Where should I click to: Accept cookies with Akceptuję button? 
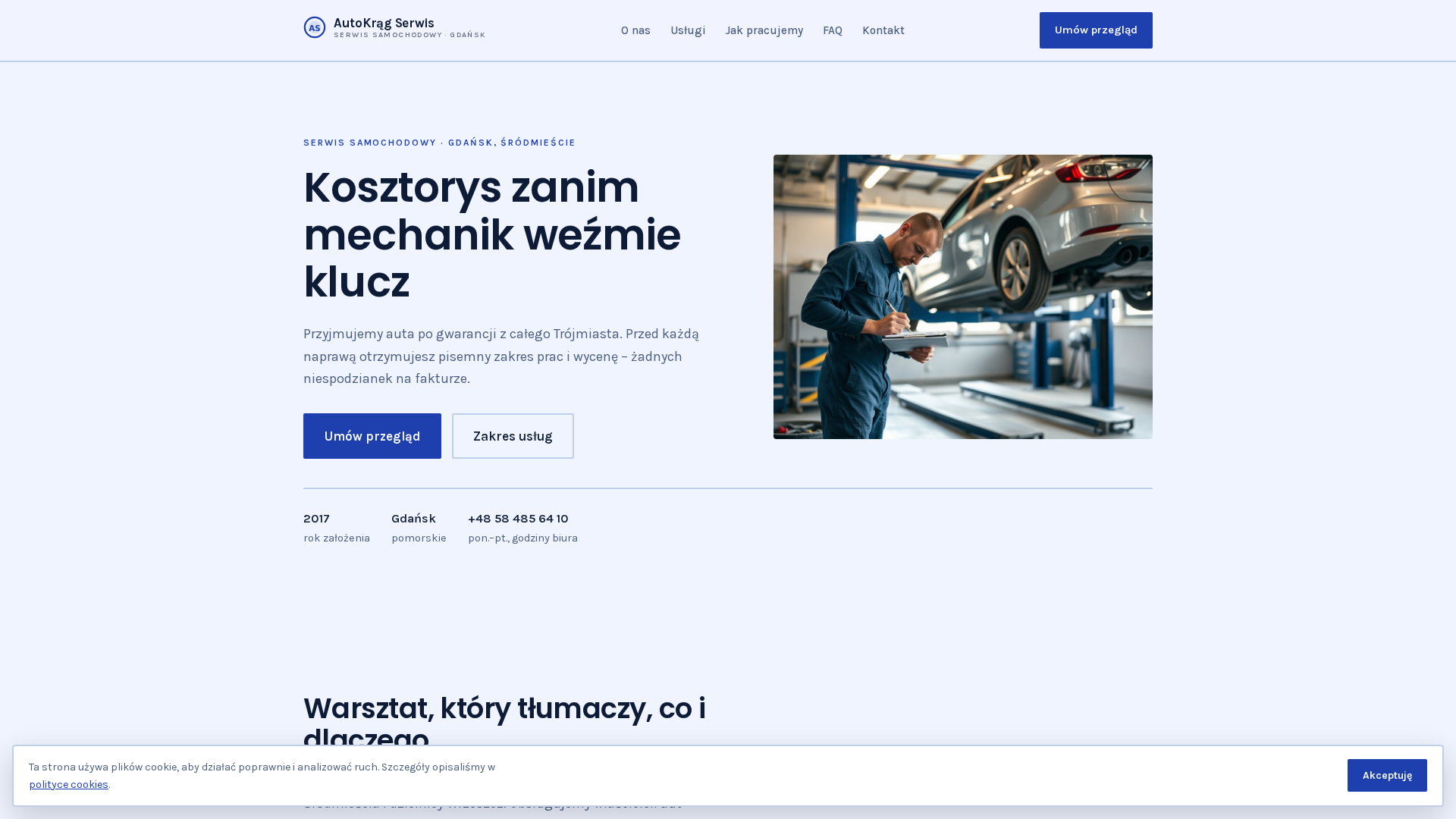(x=1387, y=775)
